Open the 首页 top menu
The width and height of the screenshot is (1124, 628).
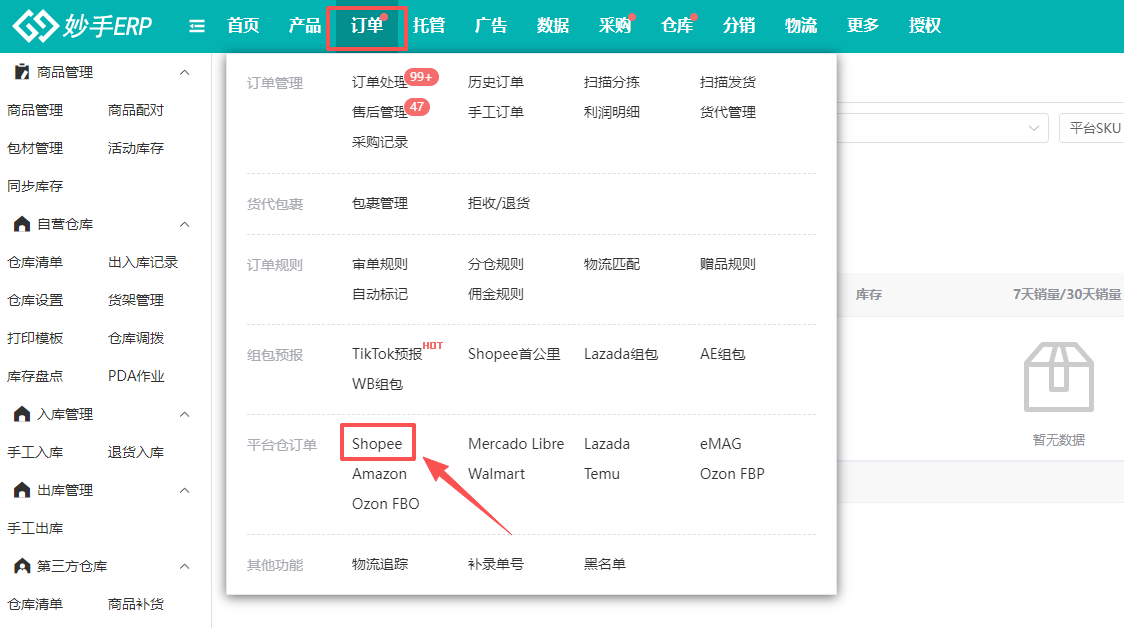coord(243,26)
